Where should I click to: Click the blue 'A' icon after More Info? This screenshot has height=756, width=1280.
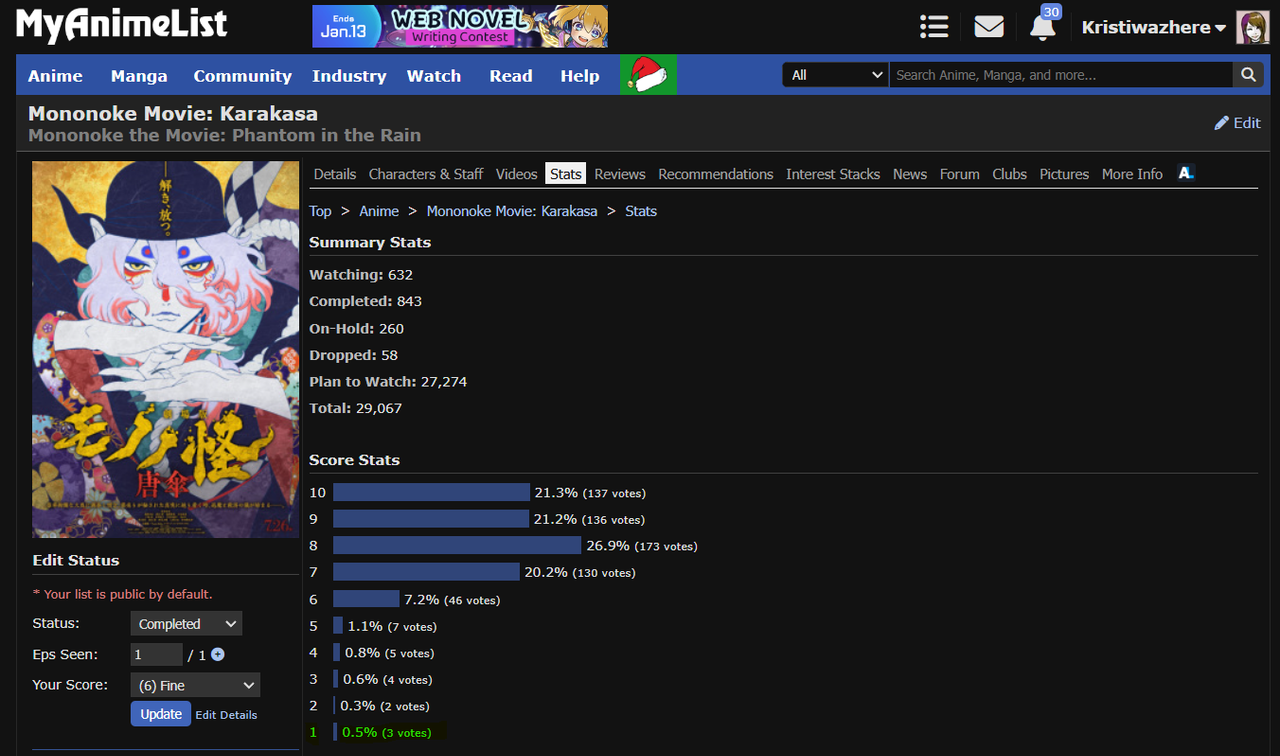tap(1186, 173)
